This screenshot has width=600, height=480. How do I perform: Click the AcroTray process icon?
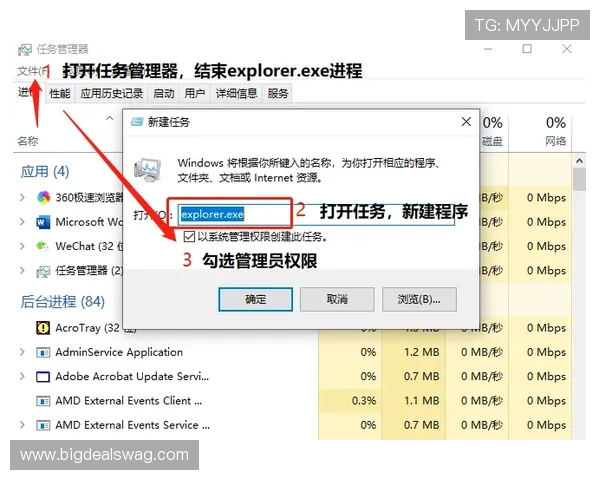[43, 328]
